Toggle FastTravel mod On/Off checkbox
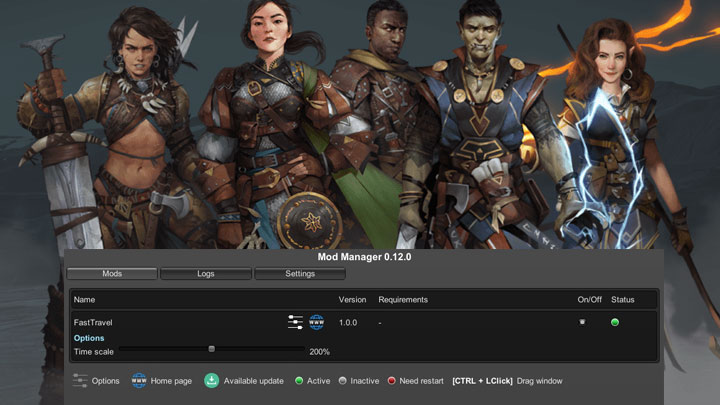 tap(582, 322)
